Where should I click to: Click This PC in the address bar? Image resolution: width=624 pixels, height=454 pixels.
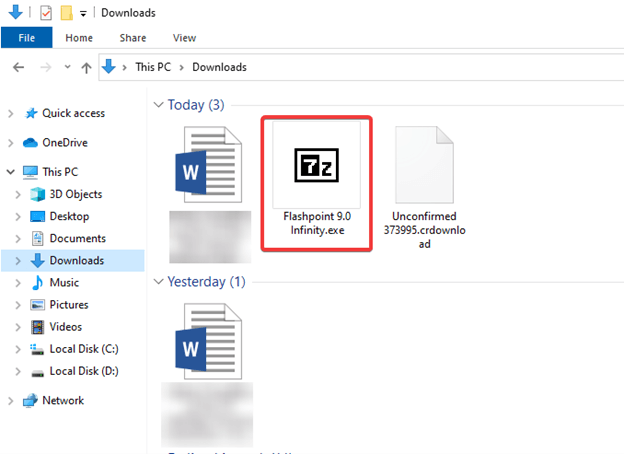[155, 67]
